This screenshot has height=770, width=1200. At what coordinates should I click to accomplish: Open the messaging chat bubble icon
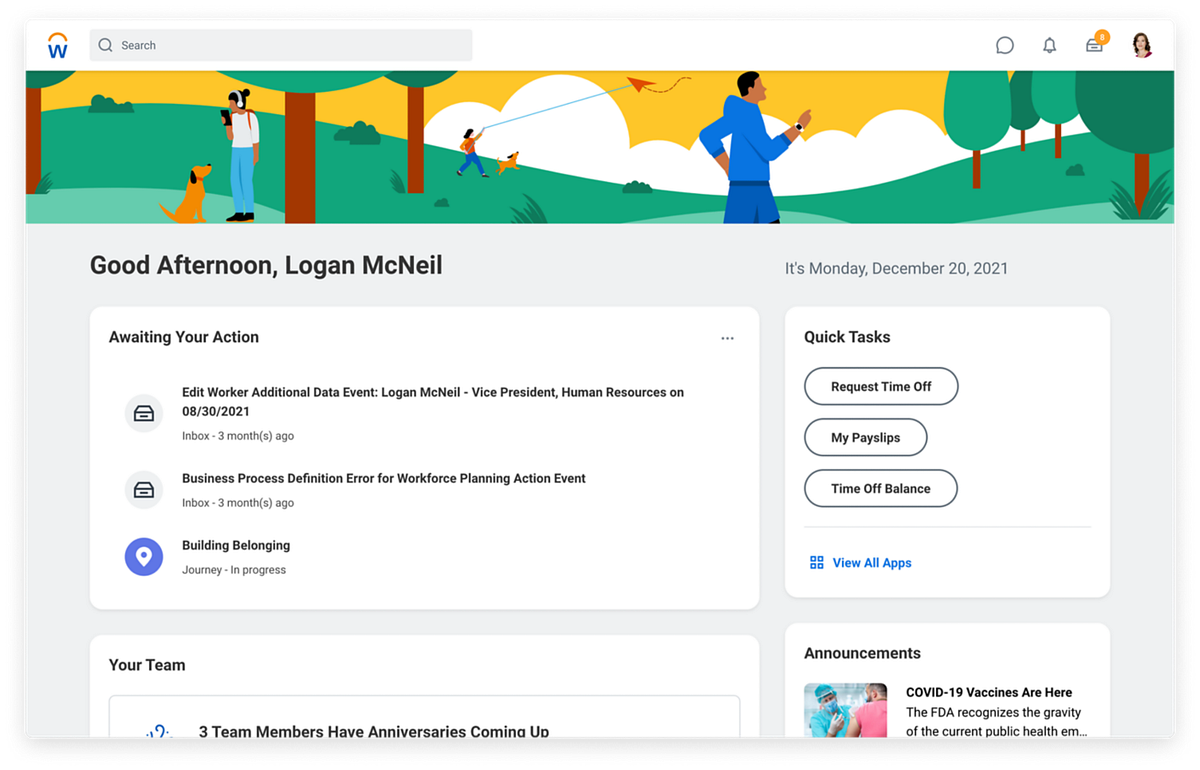coord(1004,44)
